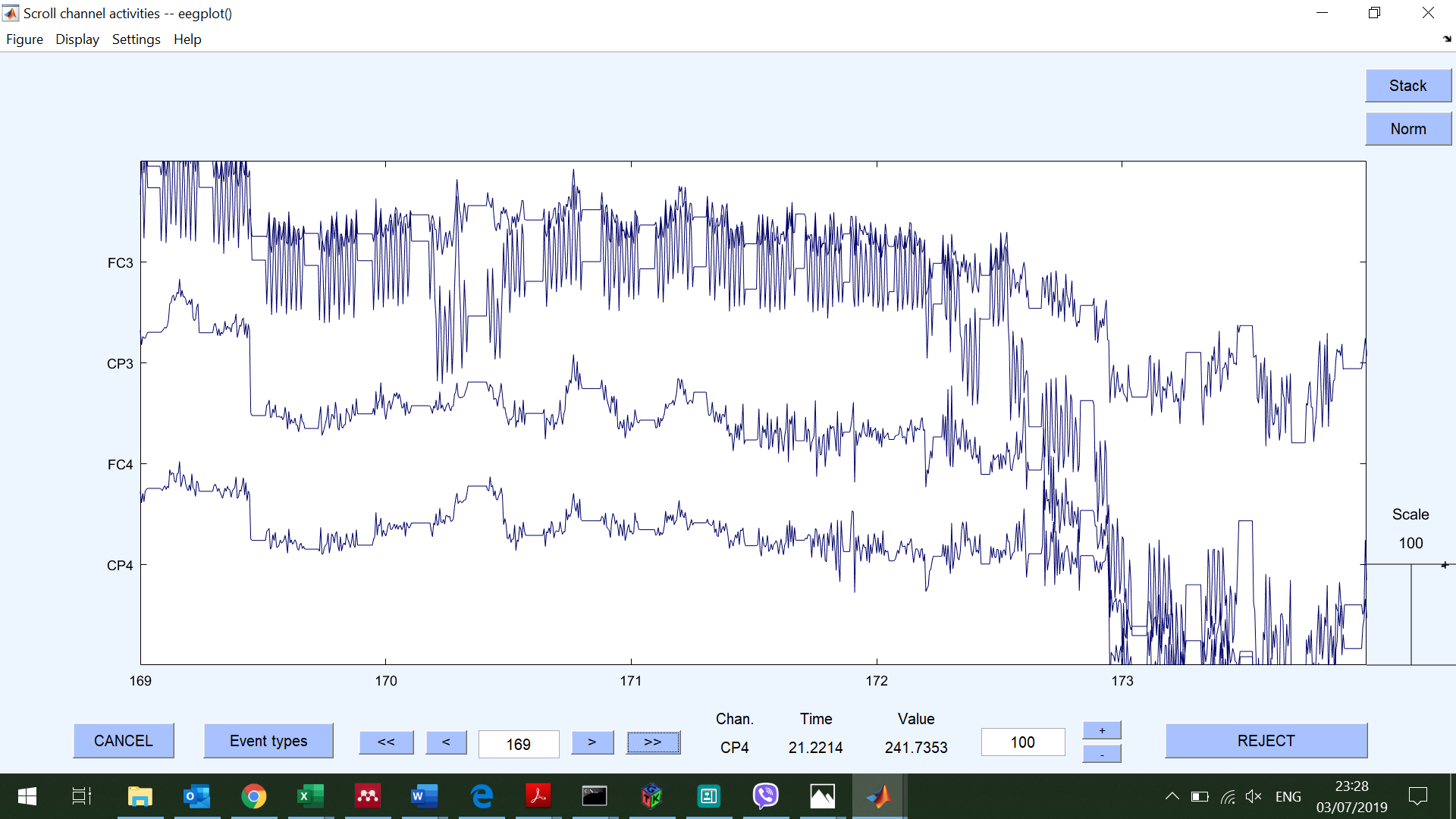Open the Command Prompt taskbar icon
This screenshot has height=819, width=1456.
click(595, 796)
